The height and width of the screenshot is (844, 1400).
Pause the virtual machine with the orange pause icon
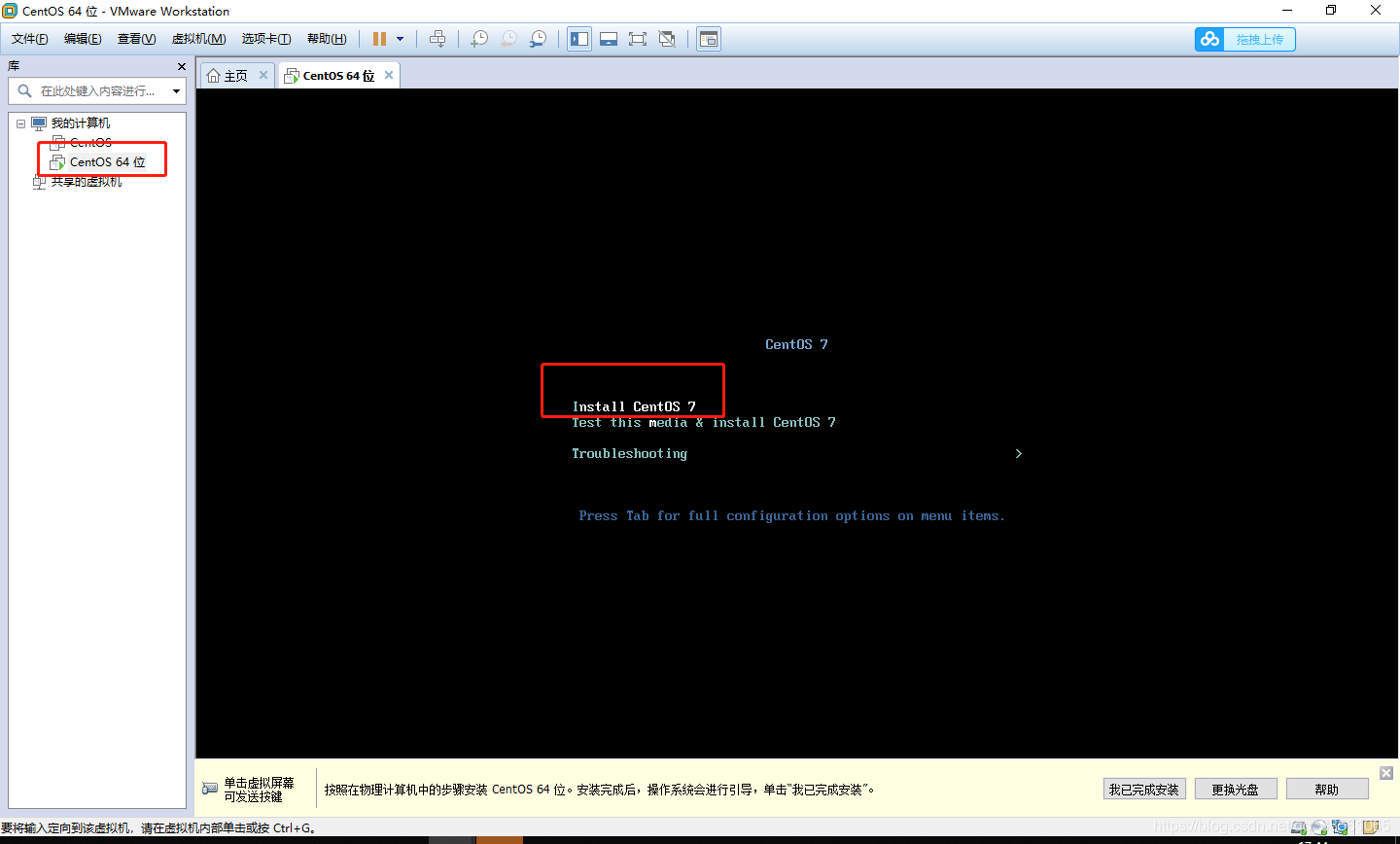pyautogui.click(x=379, y=39)
